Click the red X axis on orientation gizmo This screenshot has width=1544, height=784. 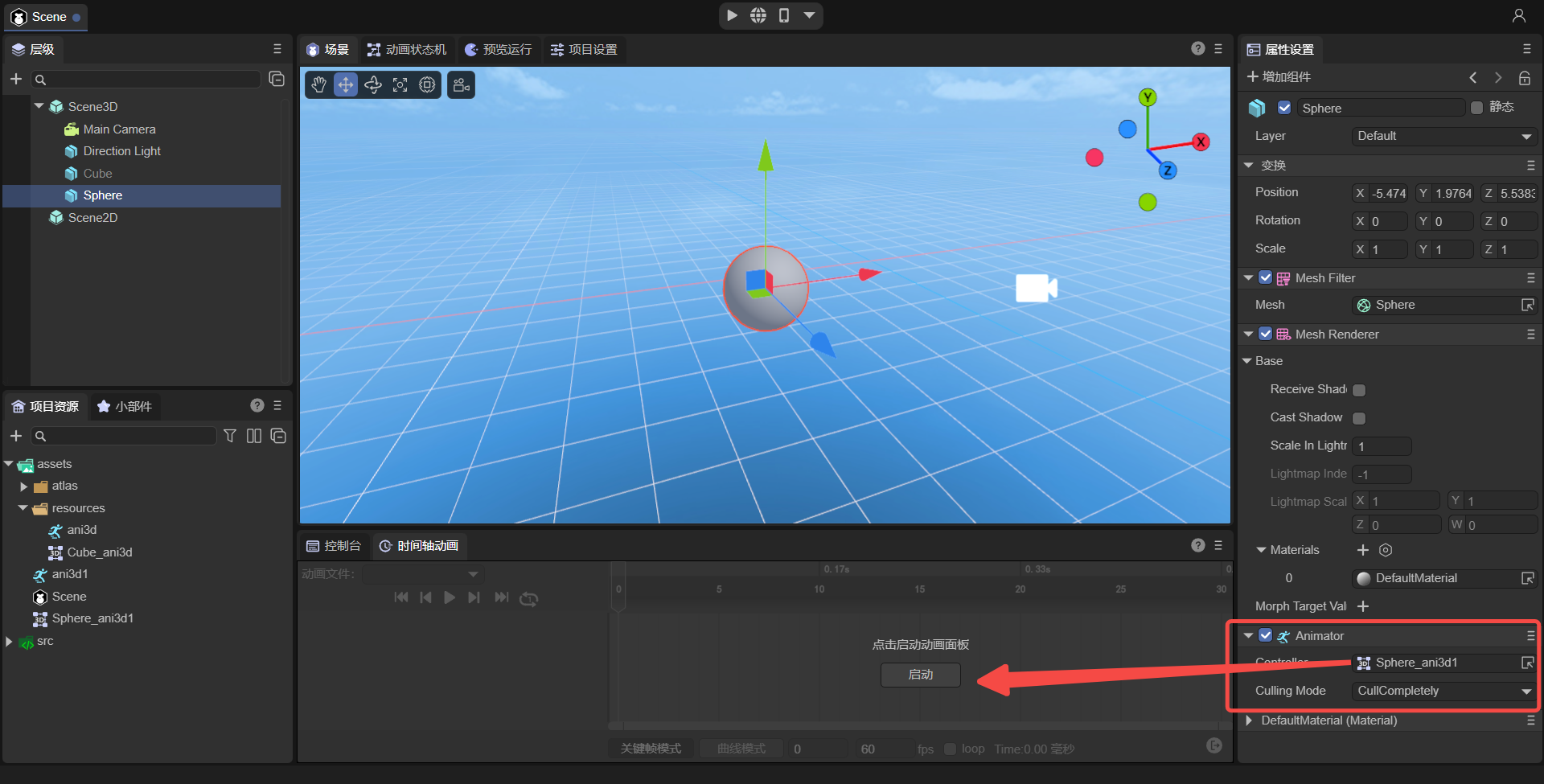[x=1201, y=142]
